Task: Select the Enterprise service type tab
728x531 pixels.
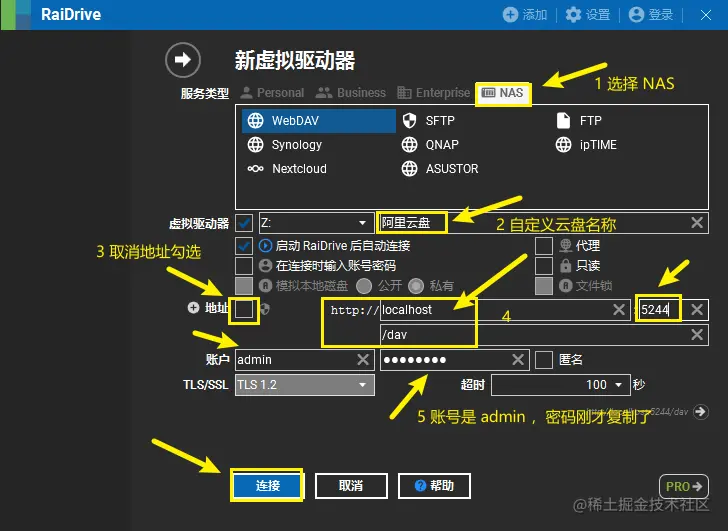Action: [434, 93]
